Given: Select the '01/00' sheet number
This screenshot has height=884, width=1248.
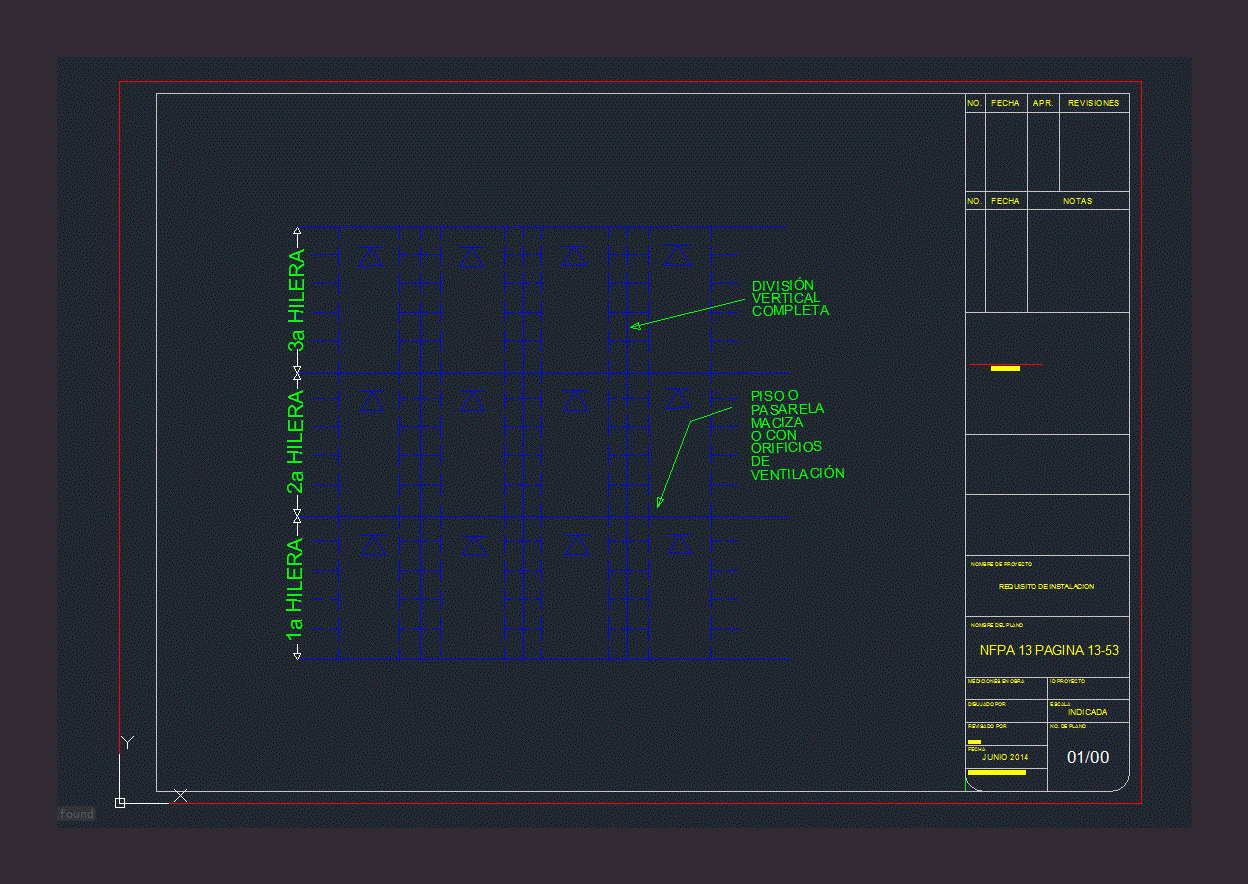Looking at the screenshot, I should tap(1088, 757).
